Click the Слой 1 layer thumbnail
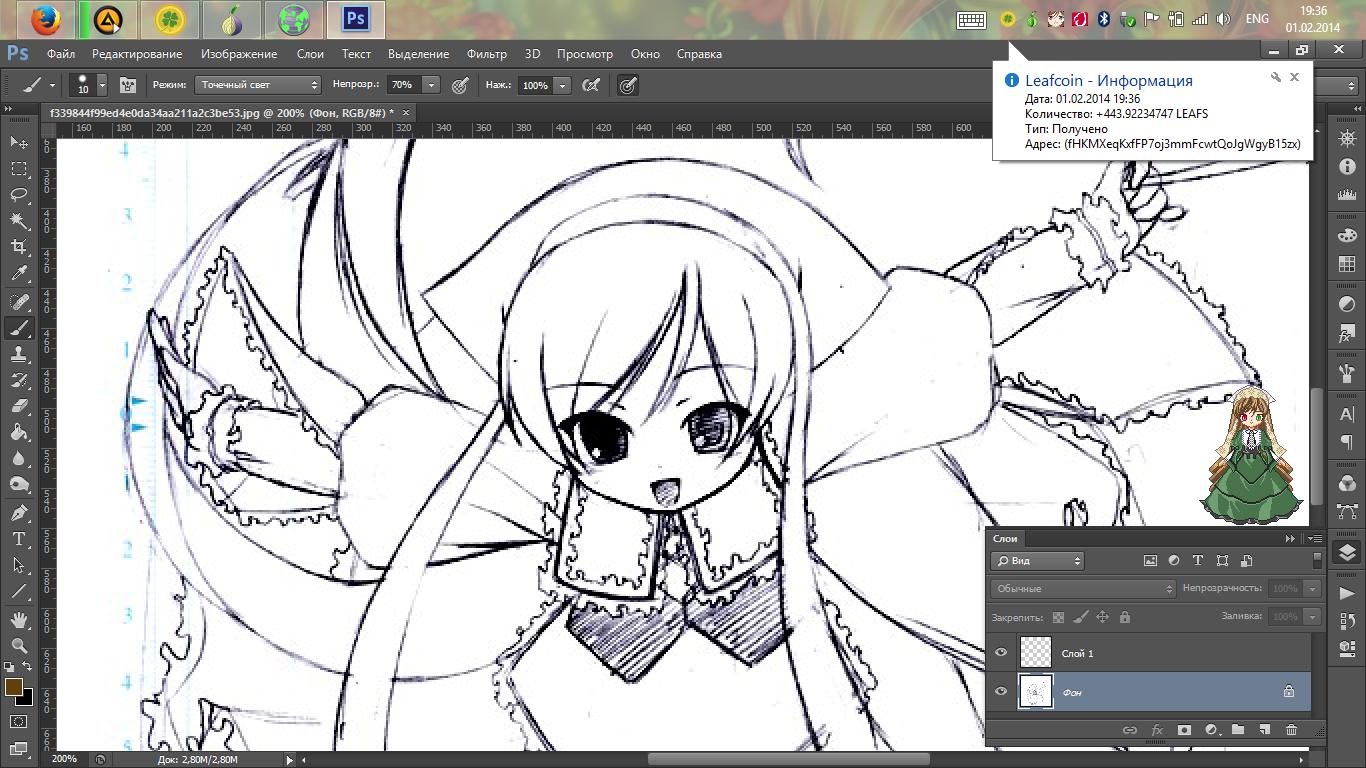 [x=1036, y=653]
